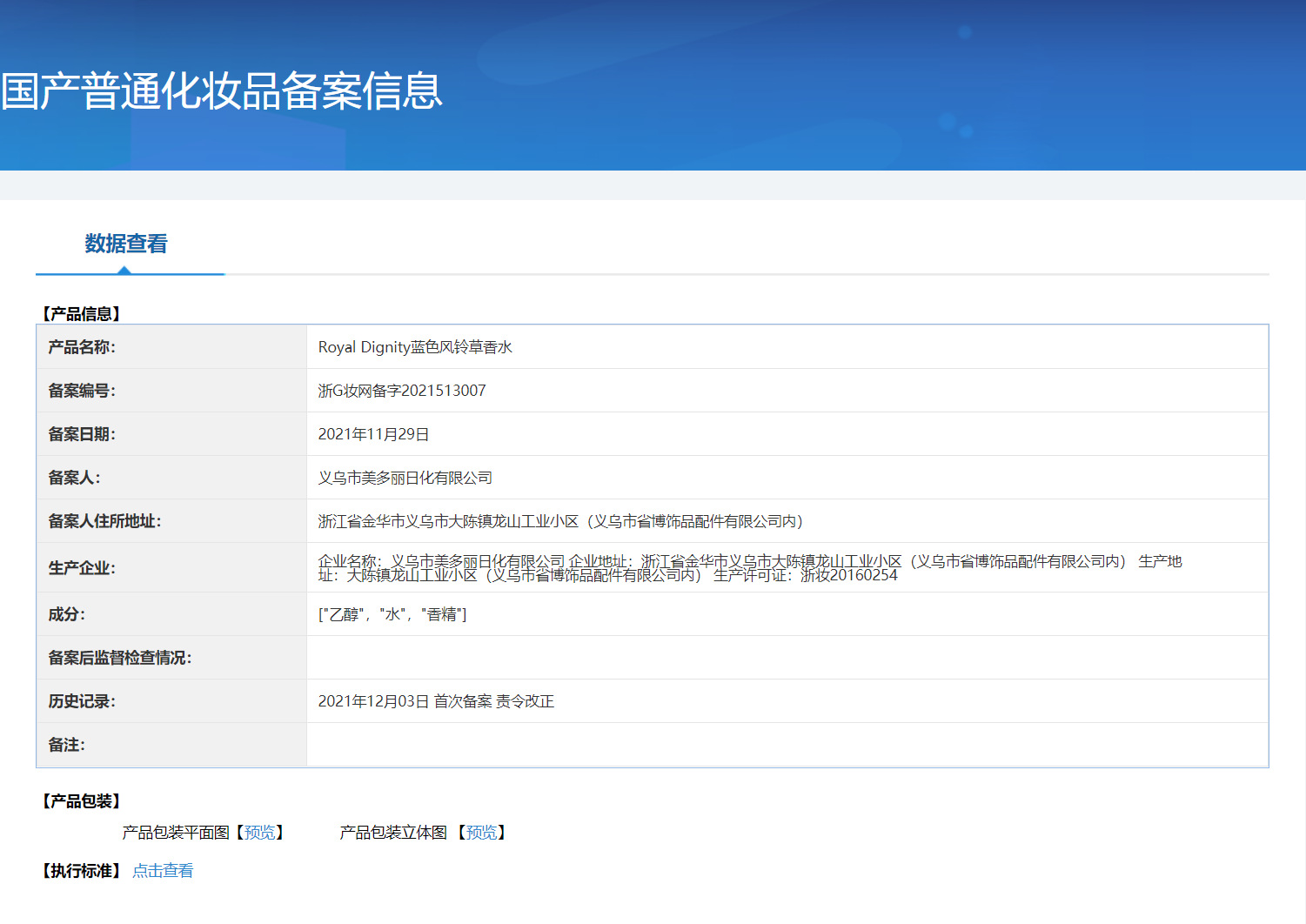Click the ingredient list 乙醇 水 香精
The height and width of the screenshot is (924, 1306).
click(x=392, y=614)
